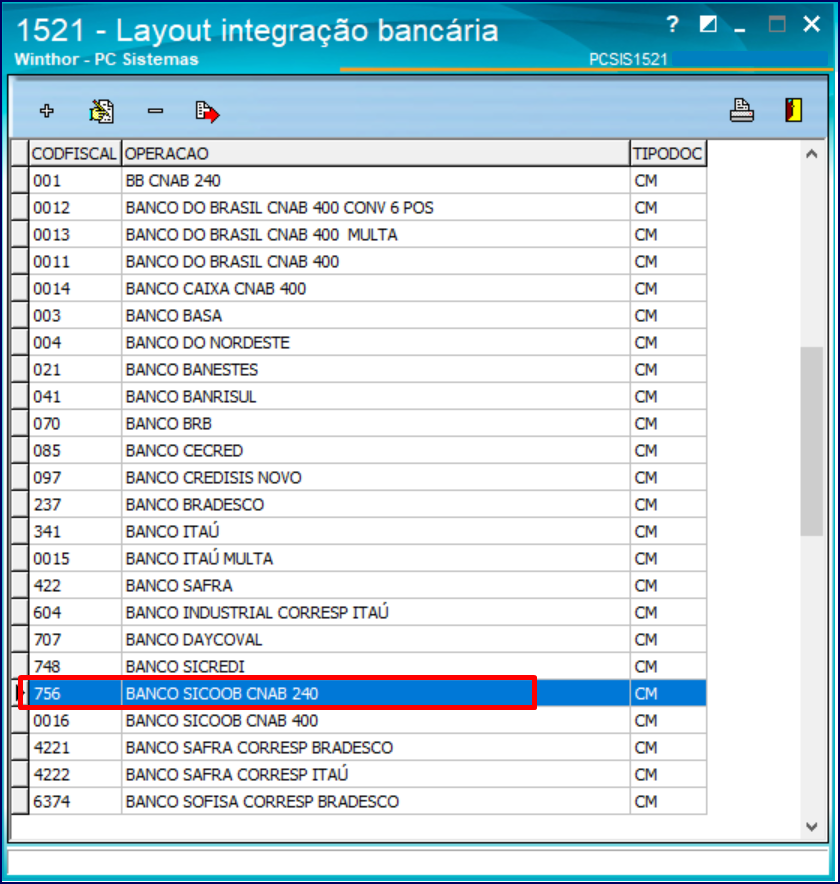Image resolution: width=840 pixels, height=884 pixels.
Task: Select BANCO DO BRASIL CNAB 400 CONV 6 POS
Action: (368, 207)
